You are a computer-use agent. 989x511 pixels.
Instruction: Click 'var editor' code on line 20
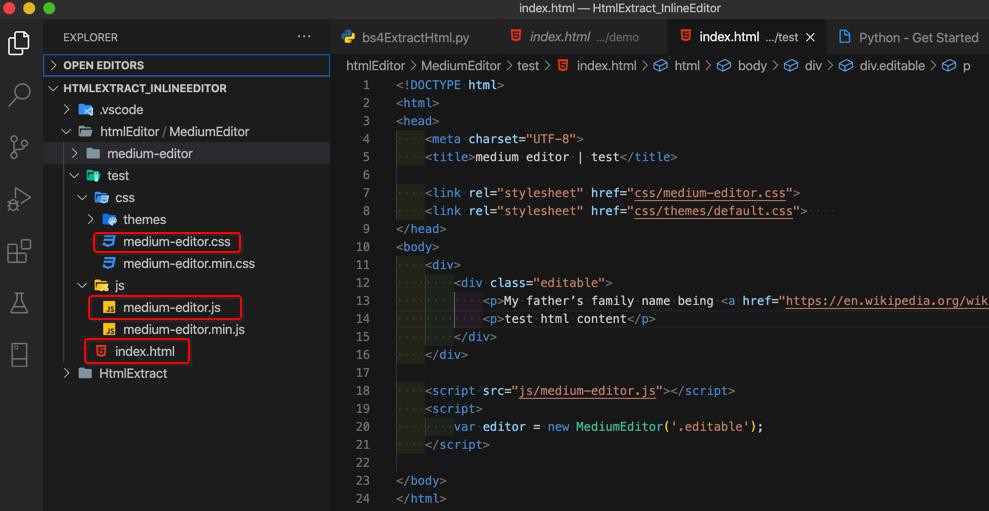click(x=489, y=427)
